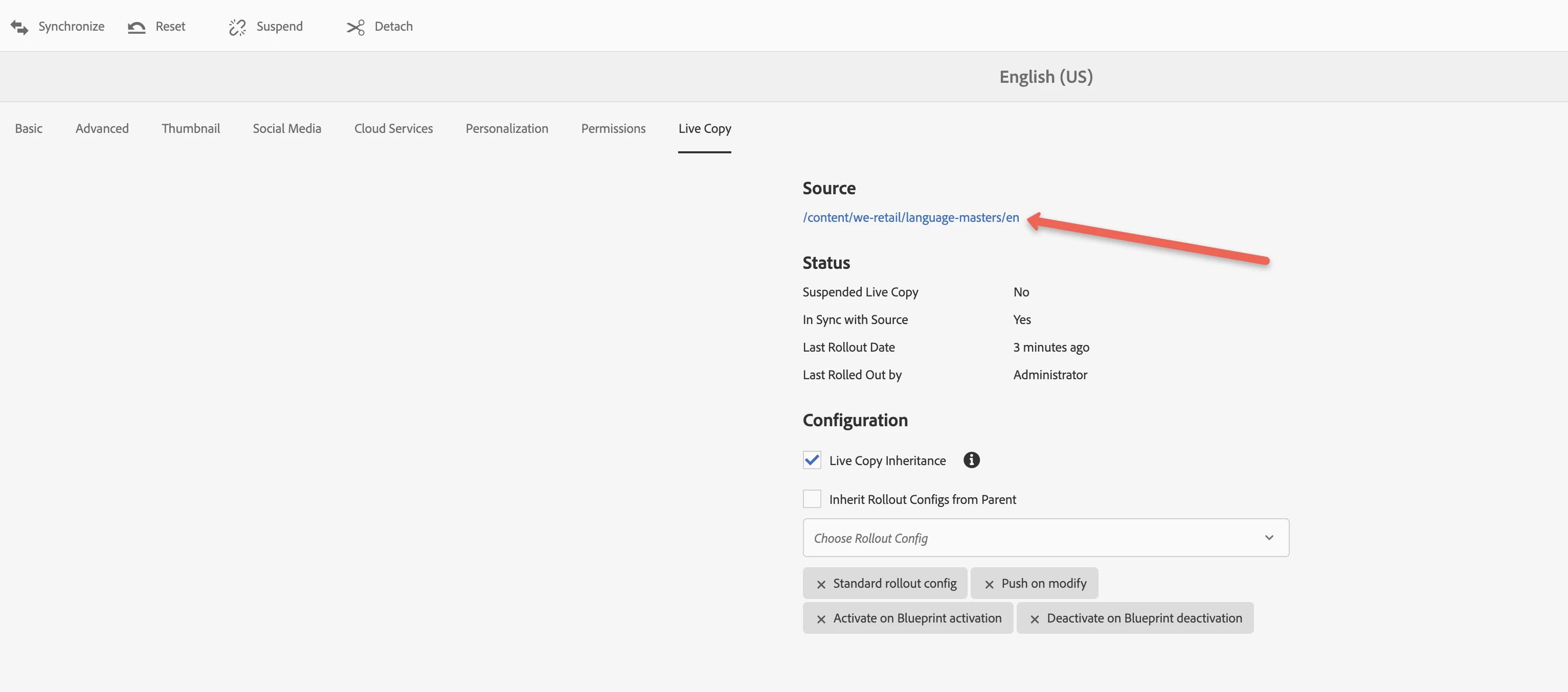The height and width of the screenshot is (692, 1568).
Task: Switch to the Personalization tab
Action: (x=506, y=129)
